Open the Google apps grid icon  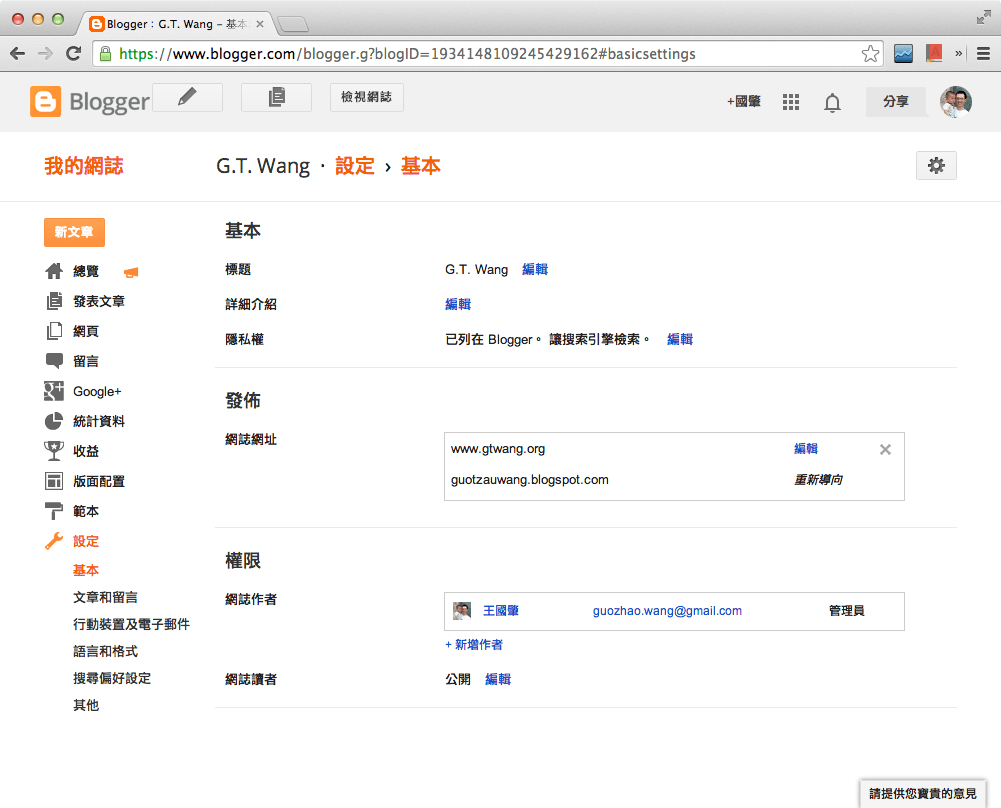(790, 102)
